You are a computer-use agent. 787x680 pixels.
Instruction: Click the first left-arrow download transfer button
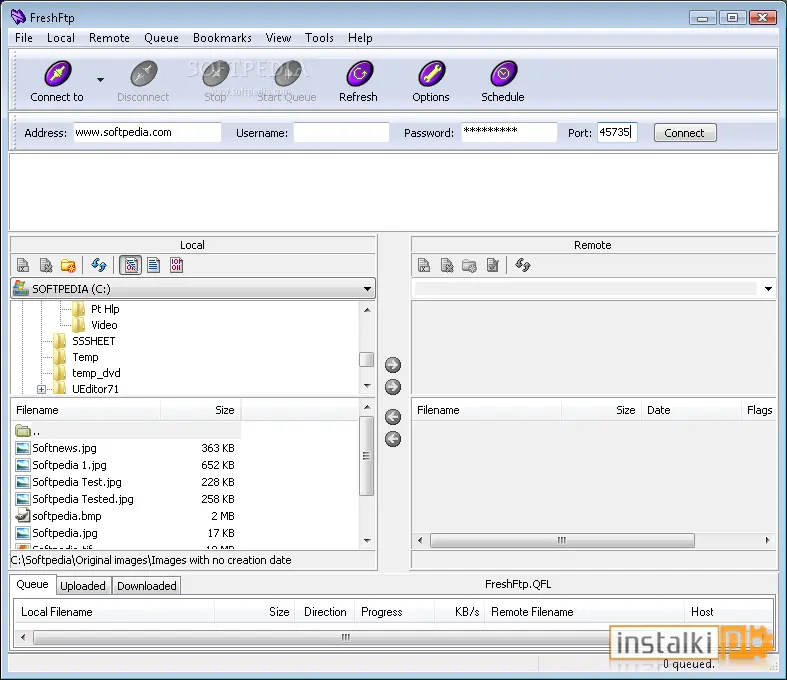392,417
